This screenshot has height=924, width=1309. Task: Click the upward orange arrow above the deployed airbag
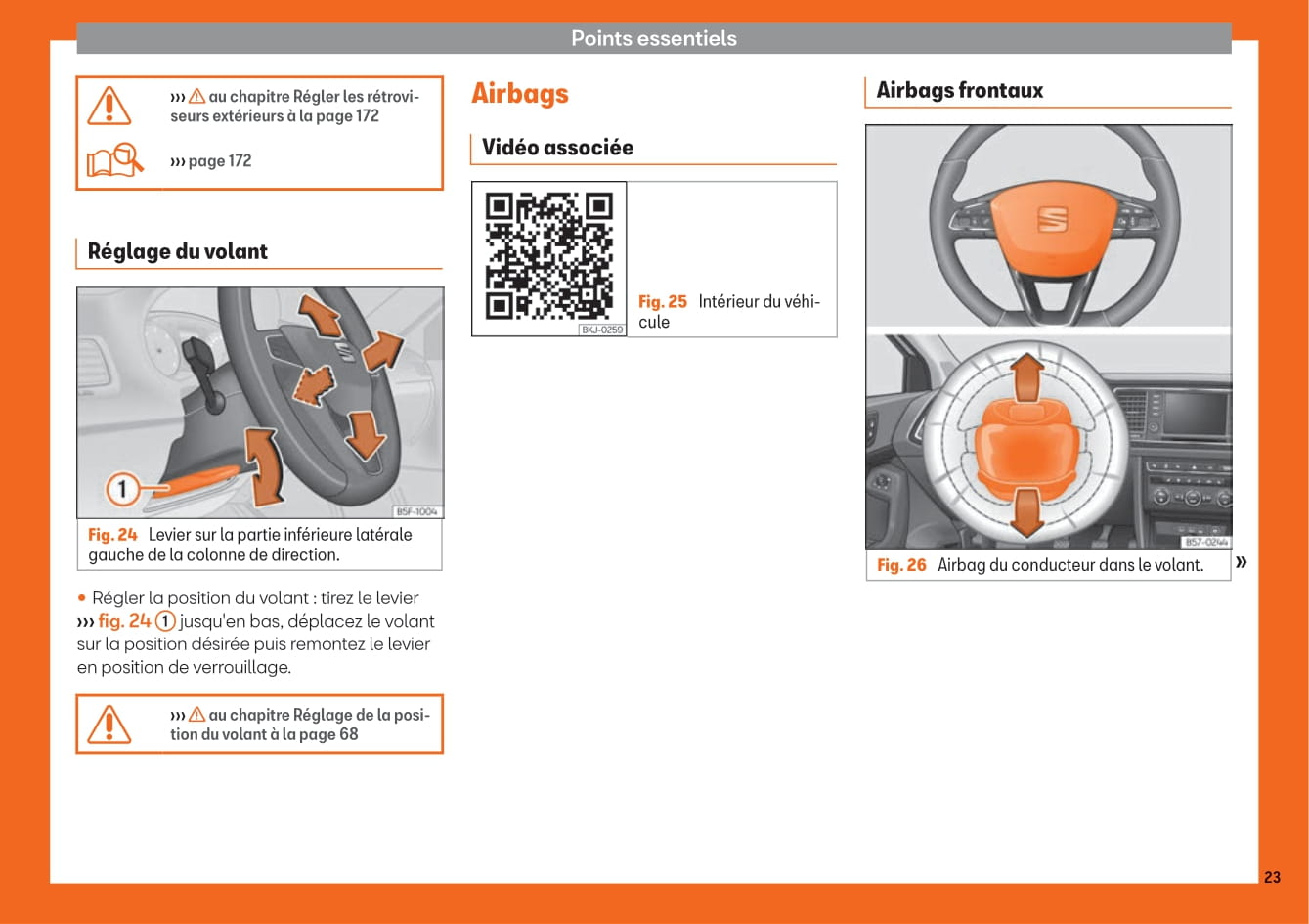point(1026,377)
